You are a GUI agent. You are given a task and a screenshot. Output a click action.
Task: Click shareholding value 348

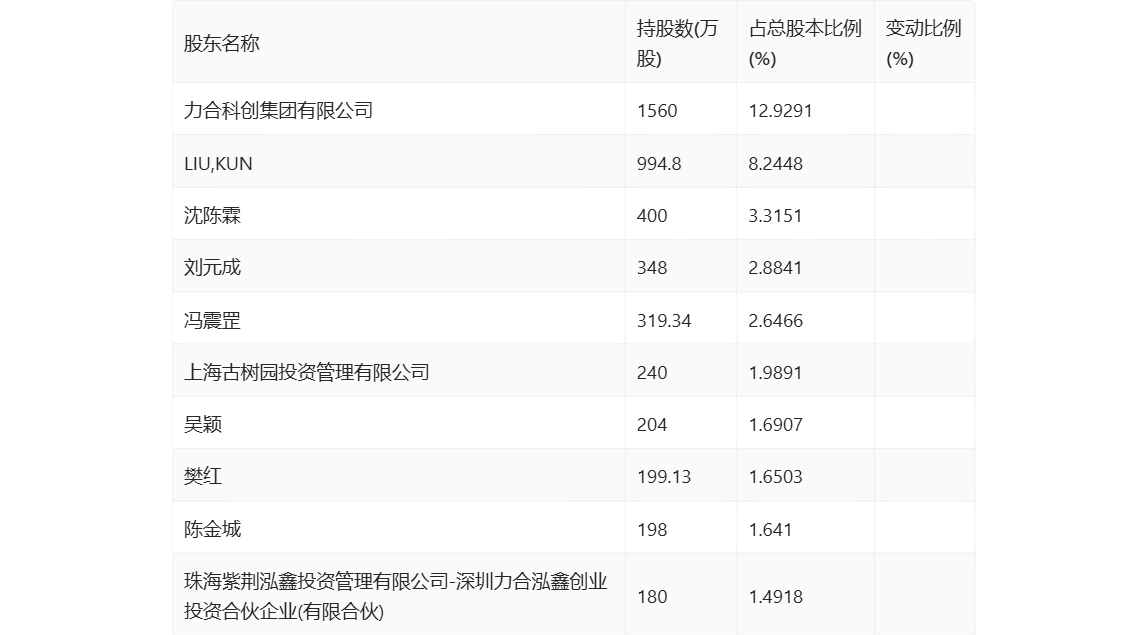[652, 267]
